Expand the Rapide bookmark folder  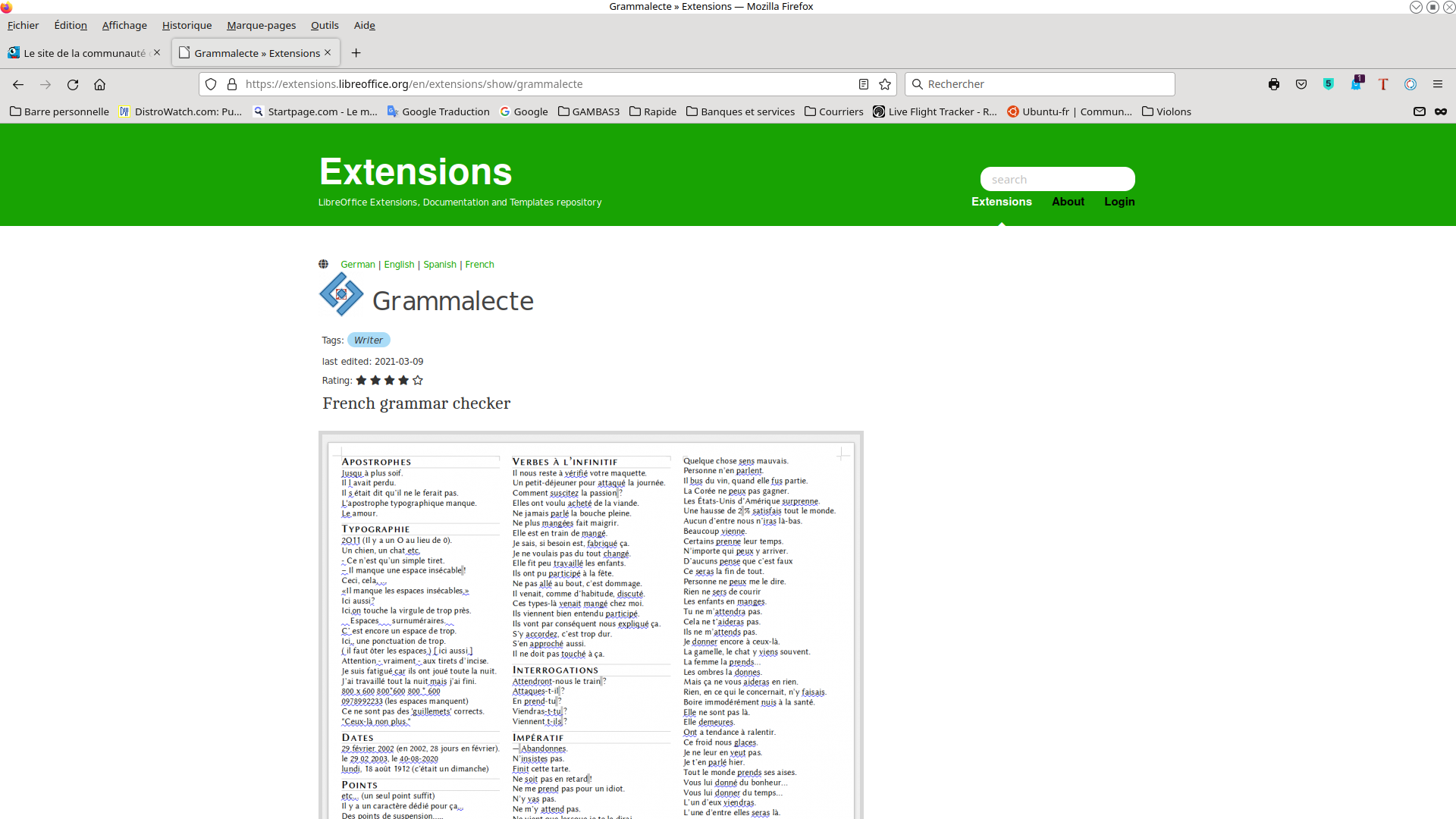[653, 111]
